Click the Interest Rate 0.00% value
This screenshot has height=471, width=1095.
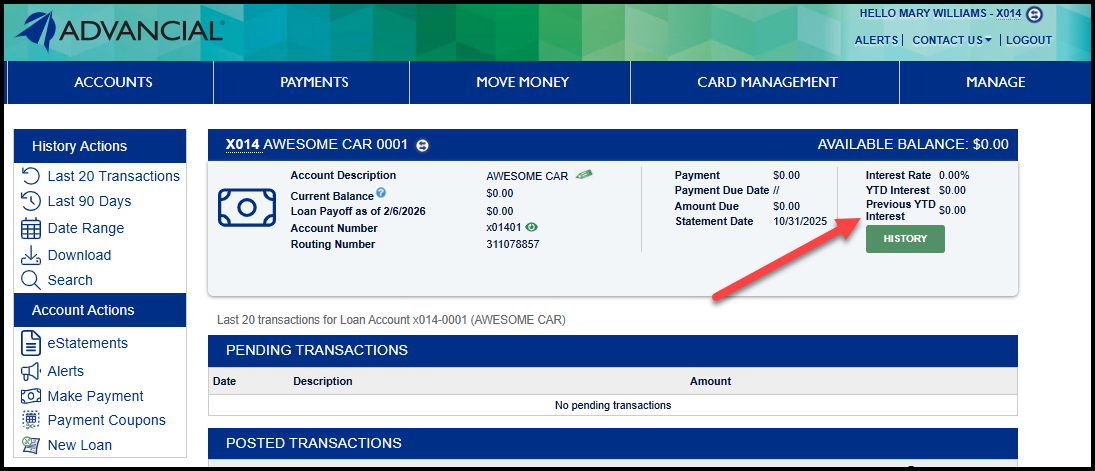[x=954, y=175]
